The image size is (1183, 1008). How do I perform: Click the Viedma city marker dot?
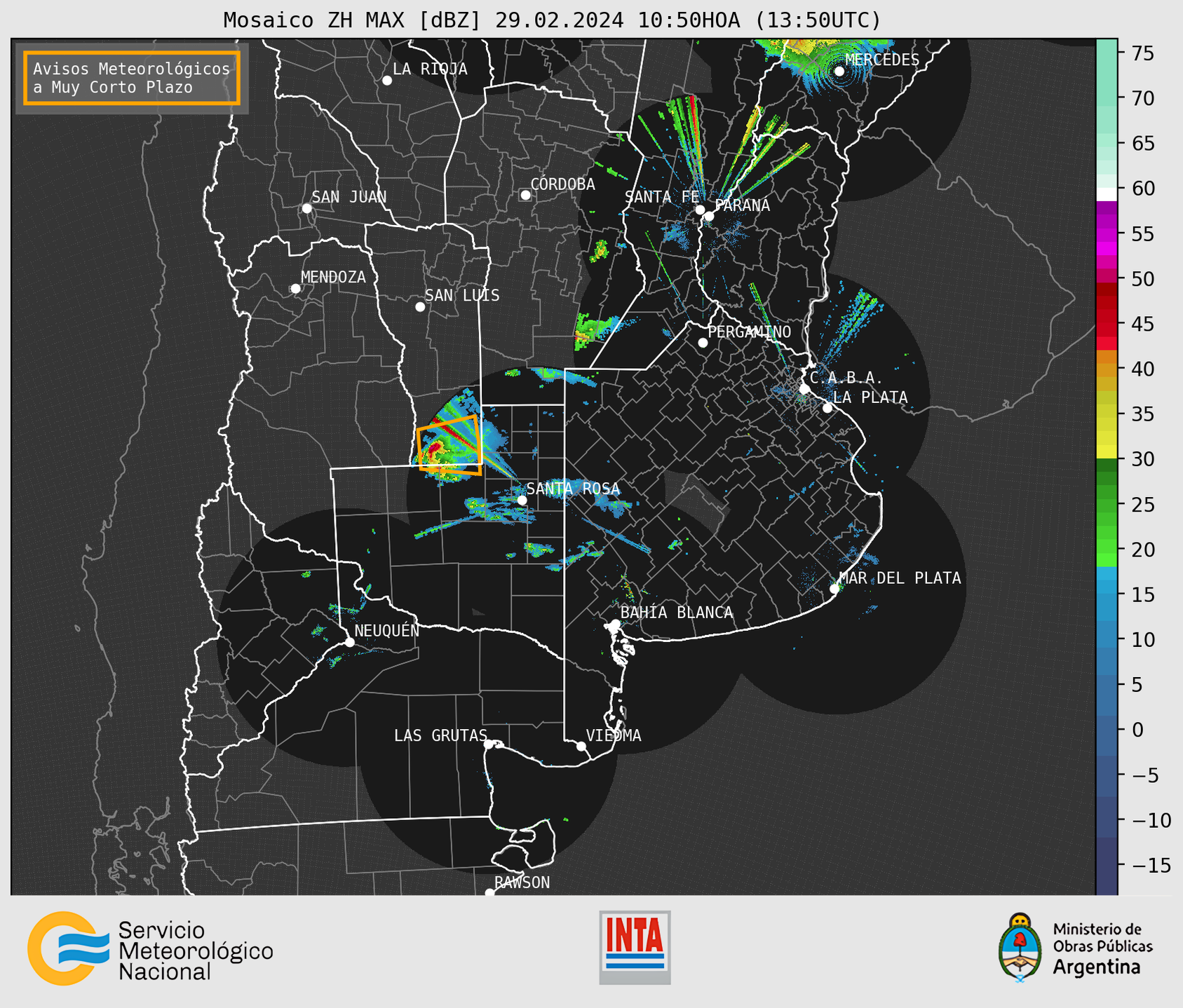coord(581,747)
